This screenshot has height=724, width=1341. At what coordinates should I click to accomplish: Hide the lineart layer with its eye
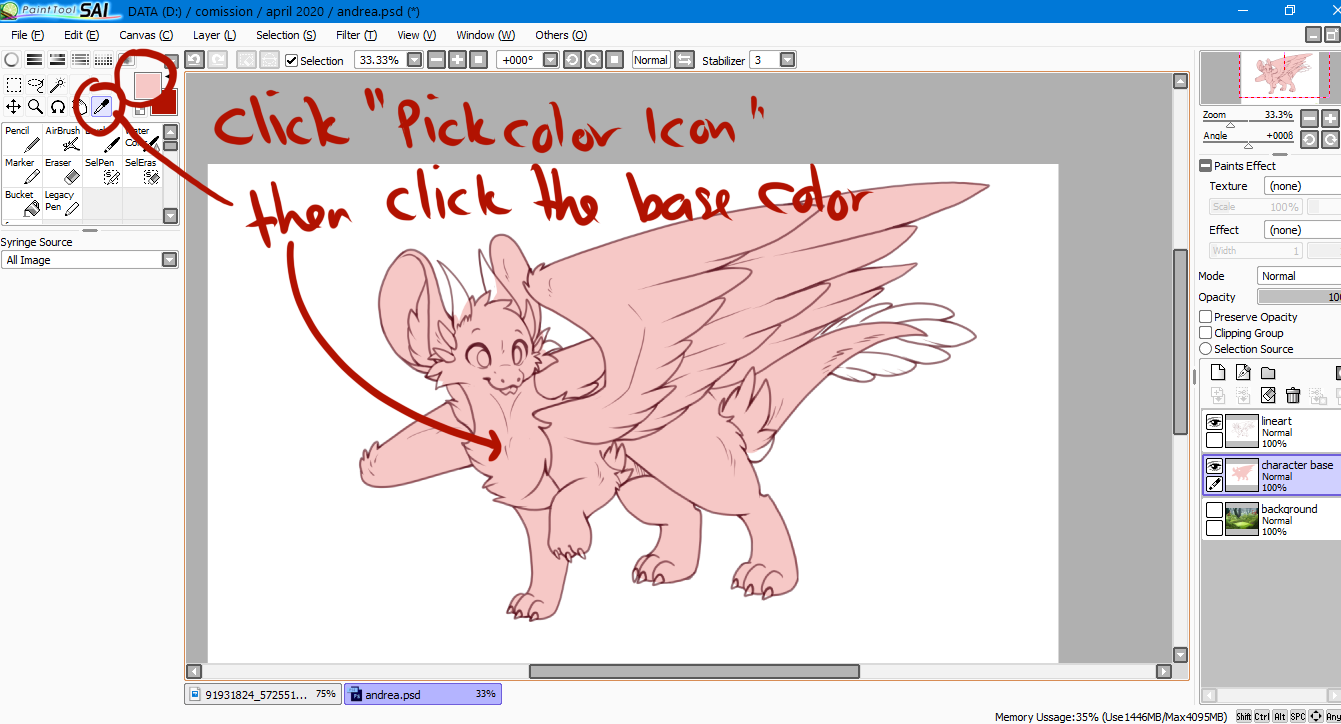1214,423
